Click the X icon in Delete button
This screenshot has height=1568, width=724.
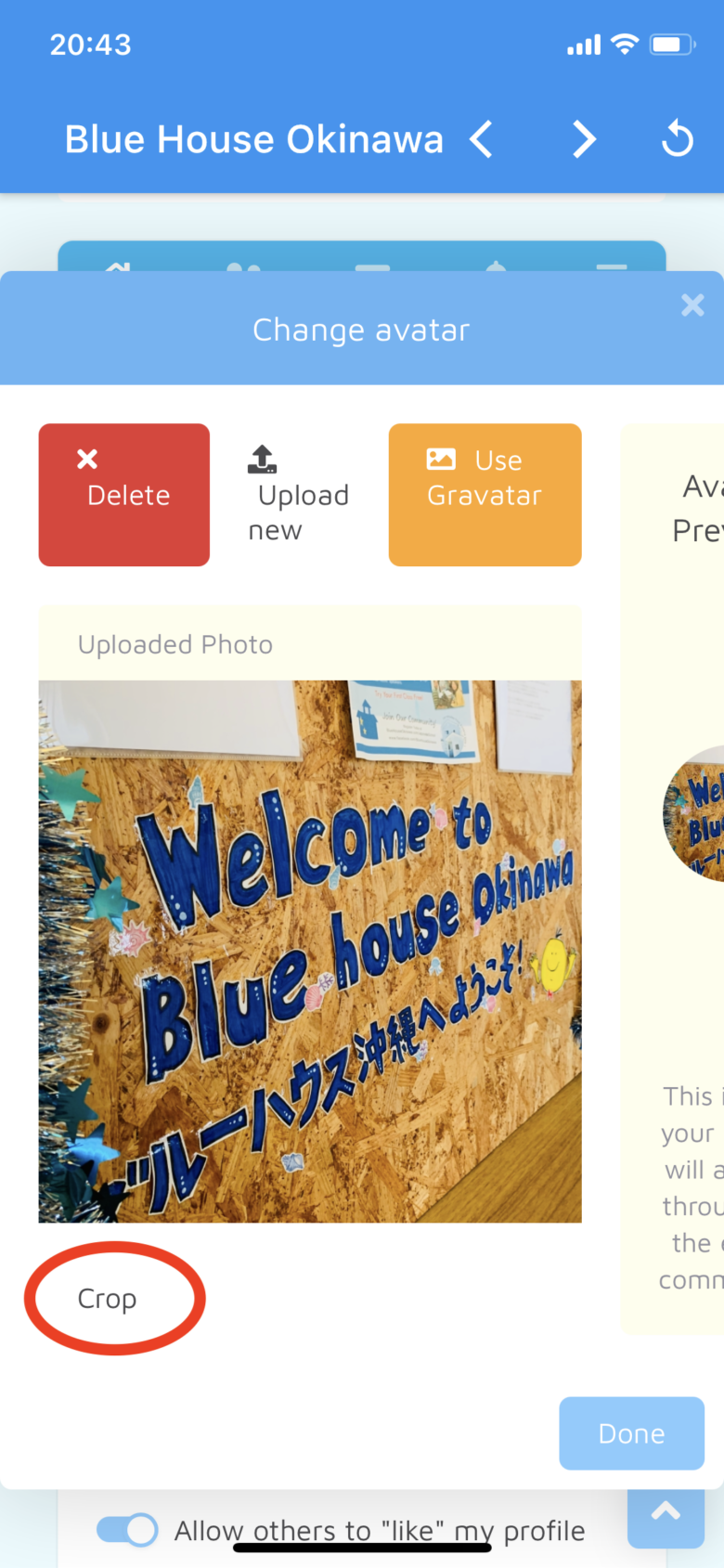[x=87, y=459]
